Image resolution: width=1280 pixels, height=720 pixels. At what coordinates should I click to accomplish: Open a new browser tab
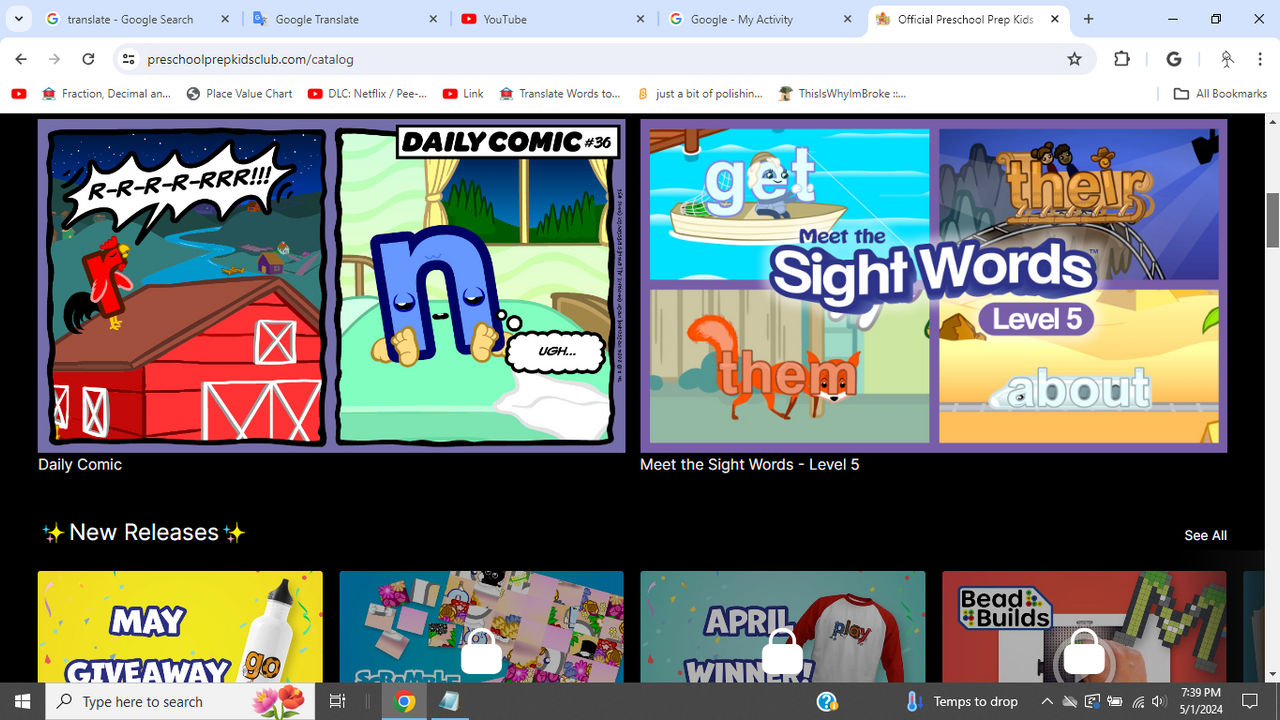coord(1088,19)
